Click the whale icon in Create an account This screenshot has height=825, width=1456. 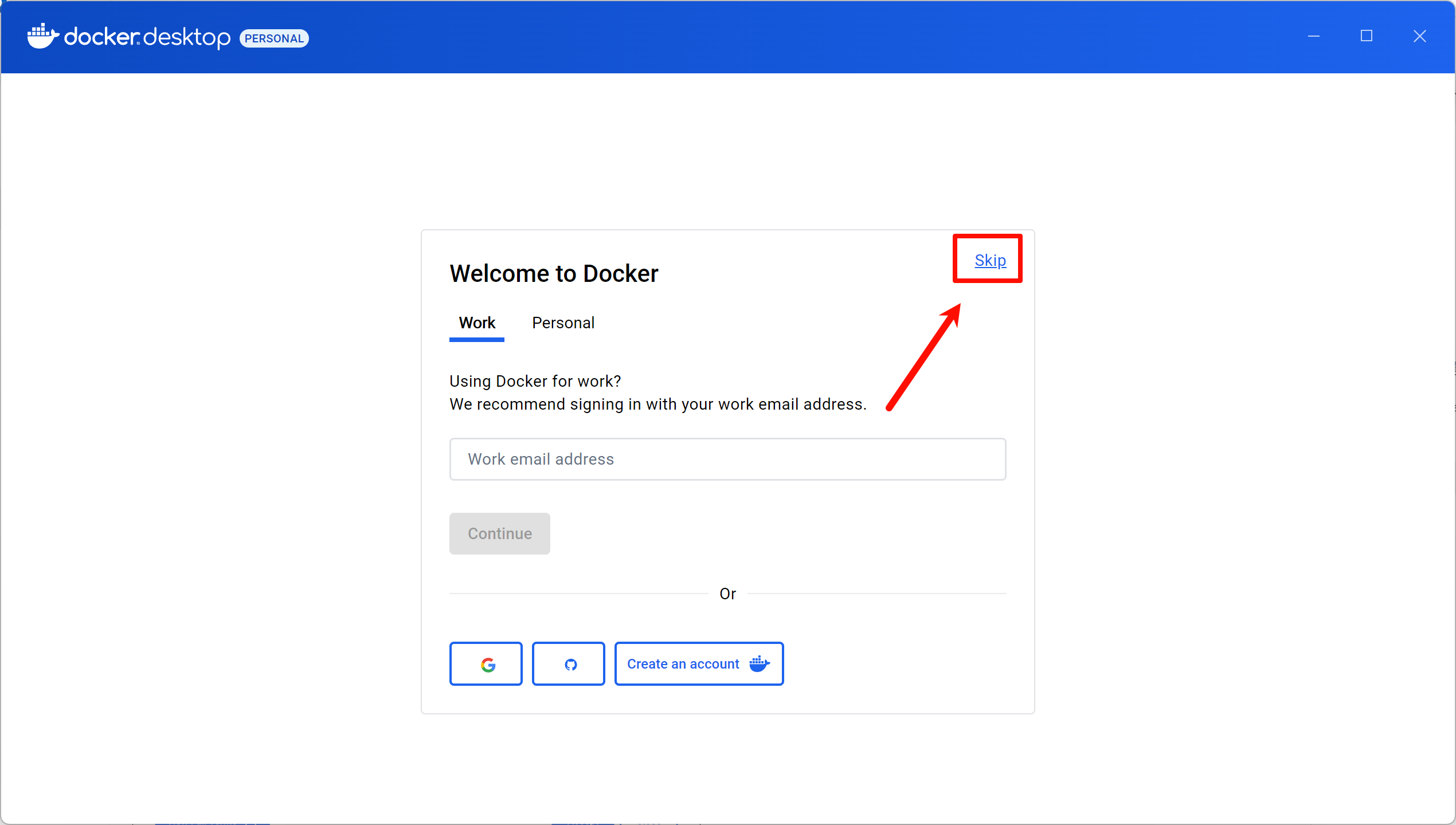759,664
